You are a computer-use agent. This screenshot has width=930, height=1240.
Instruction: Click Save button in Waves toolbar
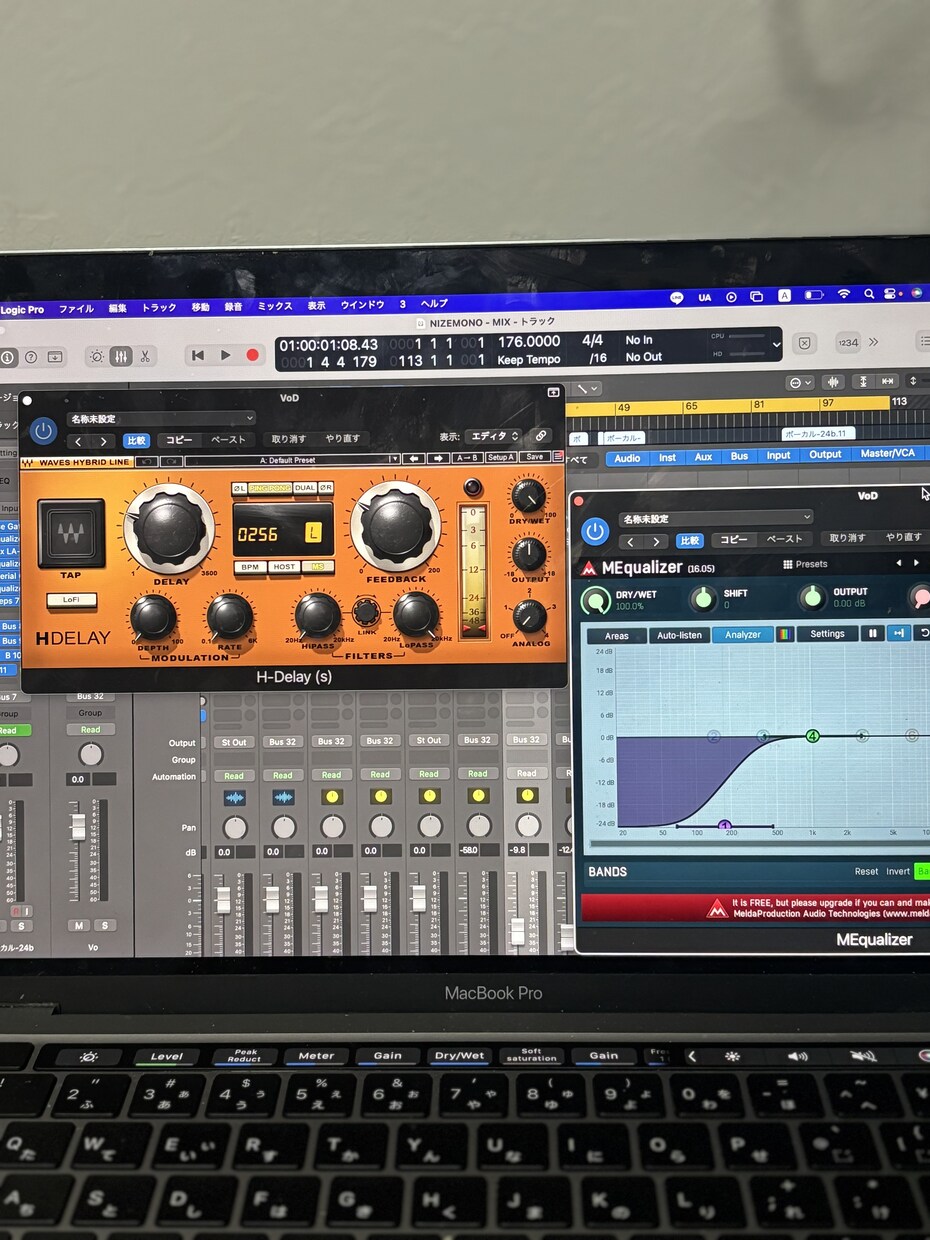[535, 457]
